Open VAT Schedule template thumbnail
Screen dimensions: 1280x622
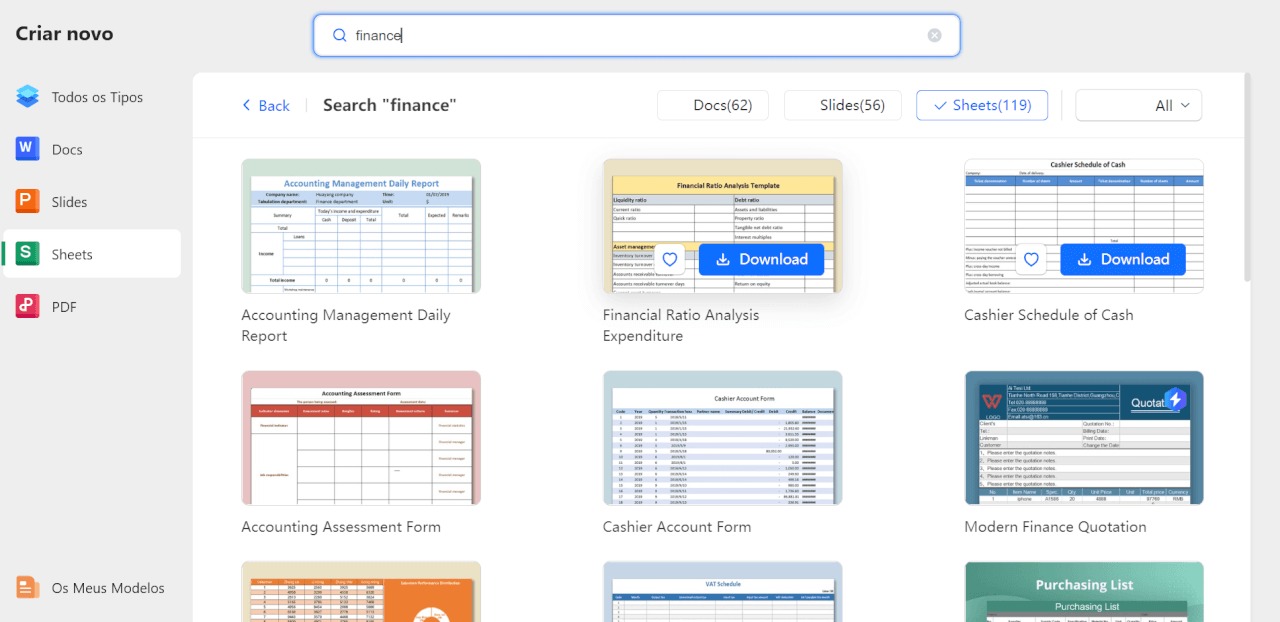pyautogui.click(x=723, y=591)
